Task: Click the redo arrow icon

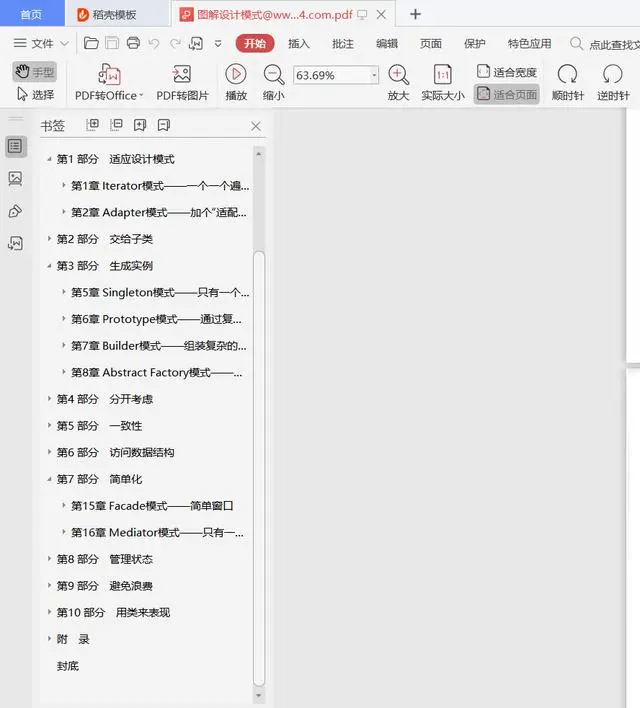Action: pyautogui.click(x=175, y=43)
